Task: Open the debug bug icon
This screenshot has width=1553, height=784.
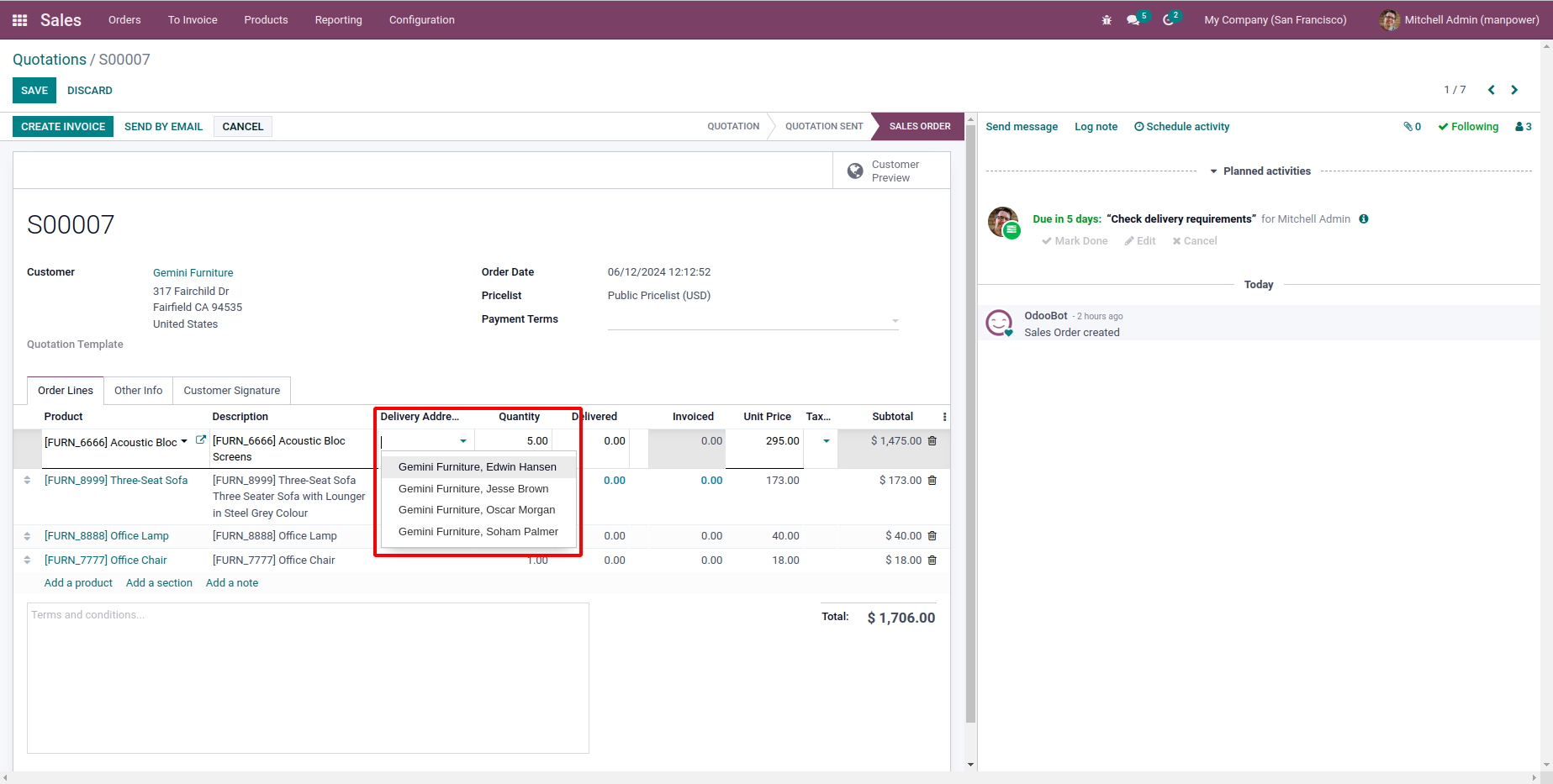Action: [x=1107, y=20]
